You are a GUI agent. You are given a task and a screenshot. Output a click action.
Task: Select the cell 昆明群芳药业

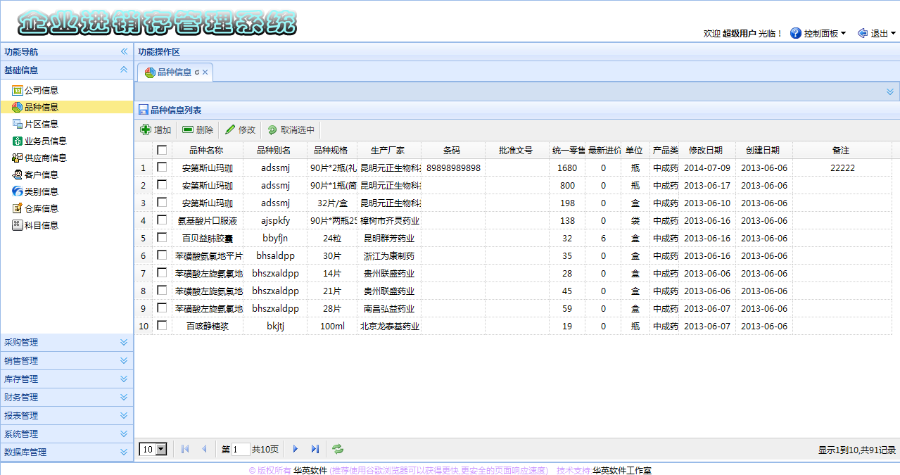[x=390, y=238]
